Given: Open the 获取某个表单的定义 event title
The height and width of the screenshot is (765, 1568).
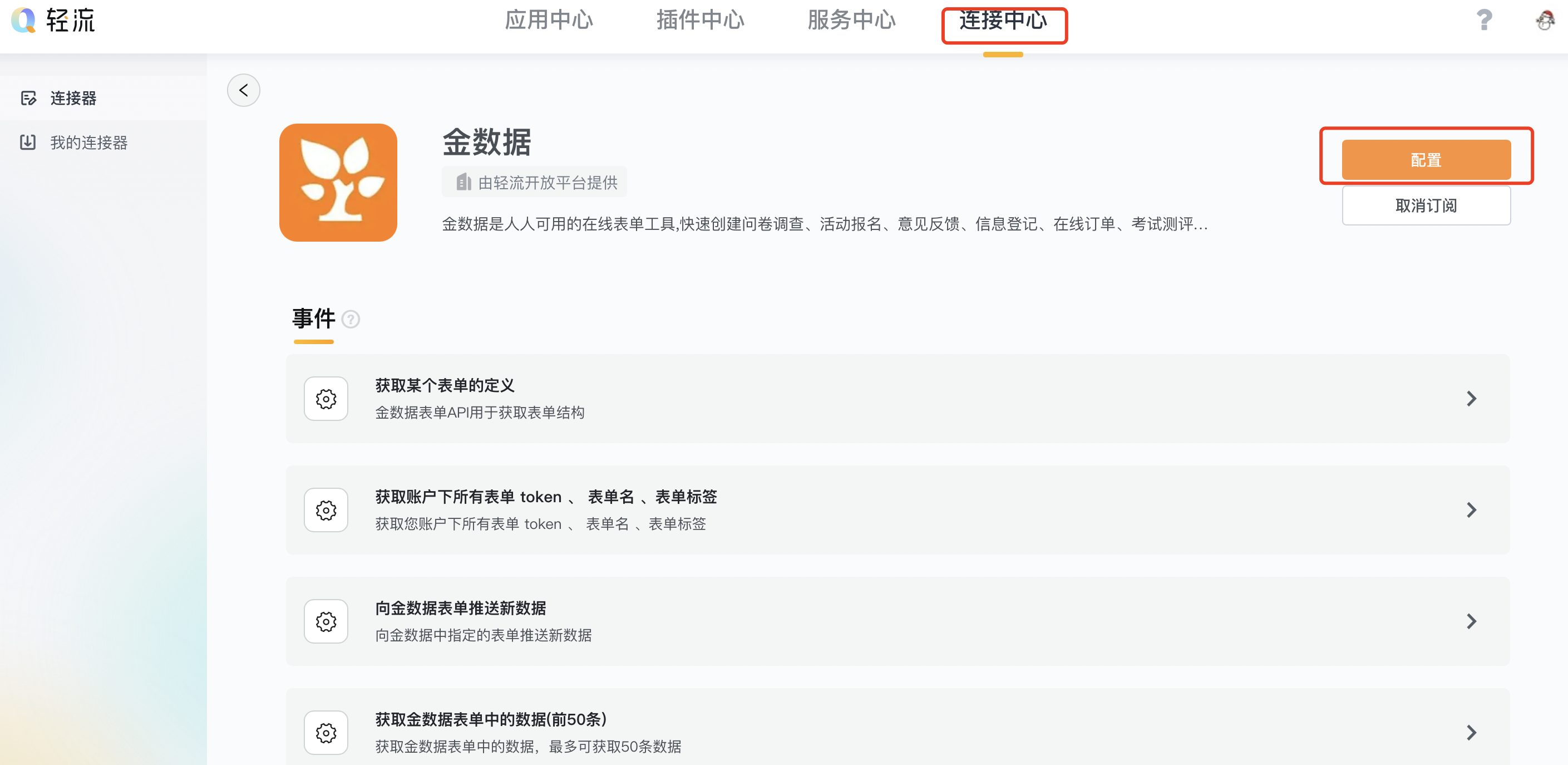Looking at the screenshot, I should (x=445, y=385).
